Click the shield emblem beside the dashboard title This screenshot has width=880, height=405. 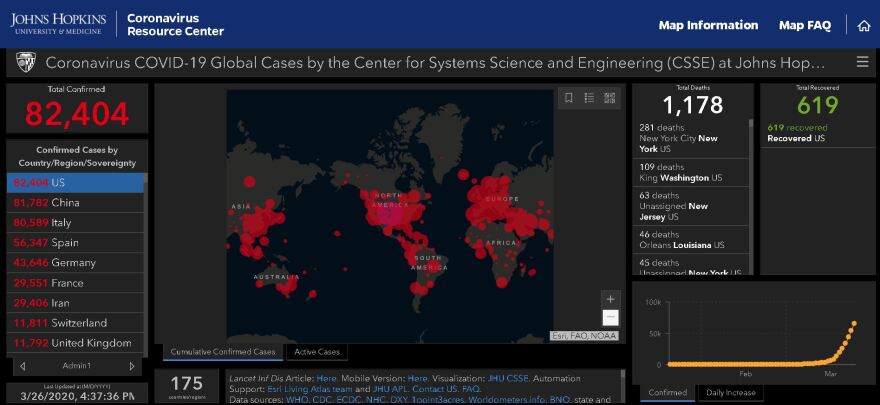(26, 62)
